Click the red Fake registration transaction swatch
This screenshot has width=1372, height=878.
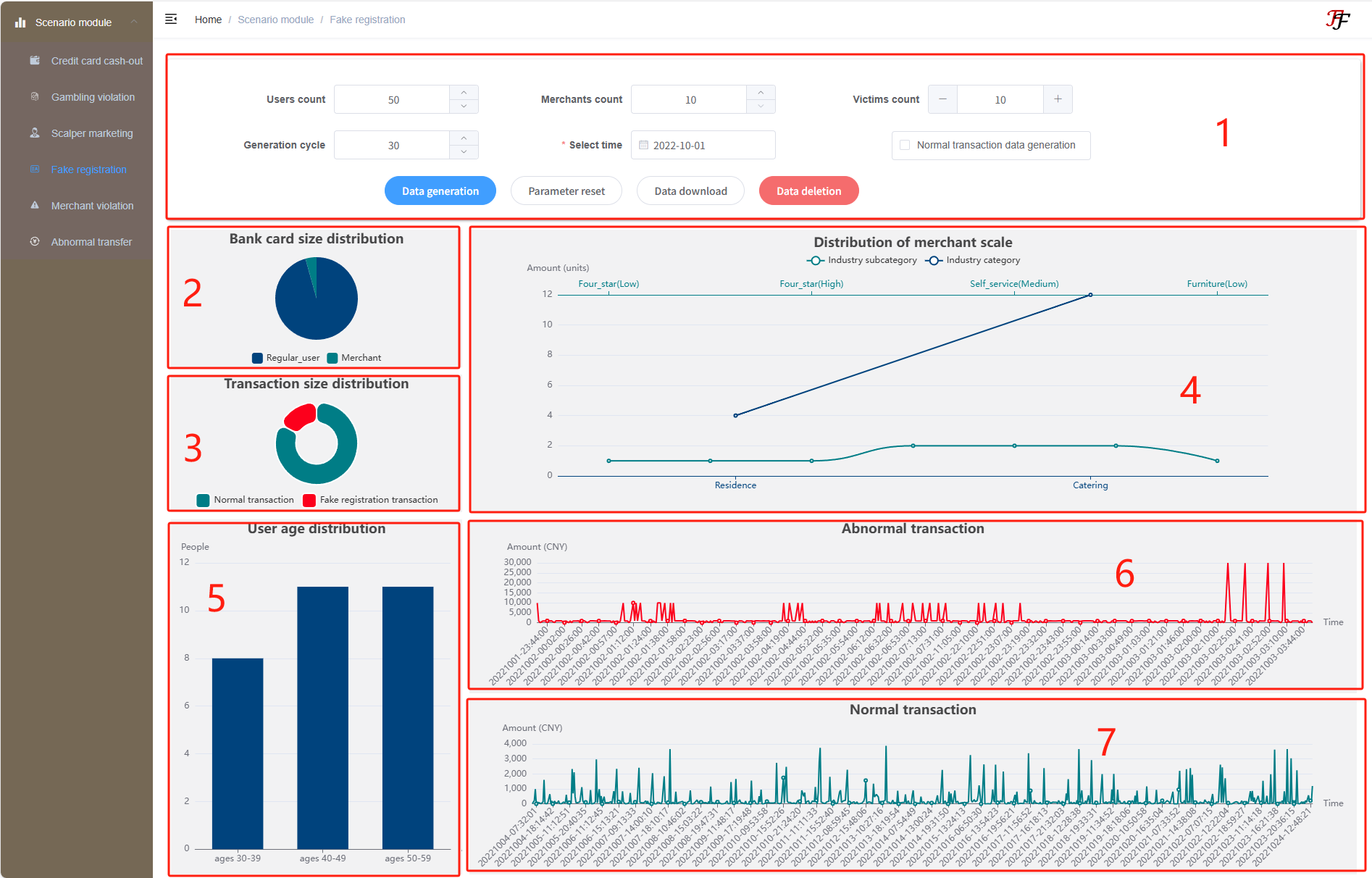(x=309, y=500)
